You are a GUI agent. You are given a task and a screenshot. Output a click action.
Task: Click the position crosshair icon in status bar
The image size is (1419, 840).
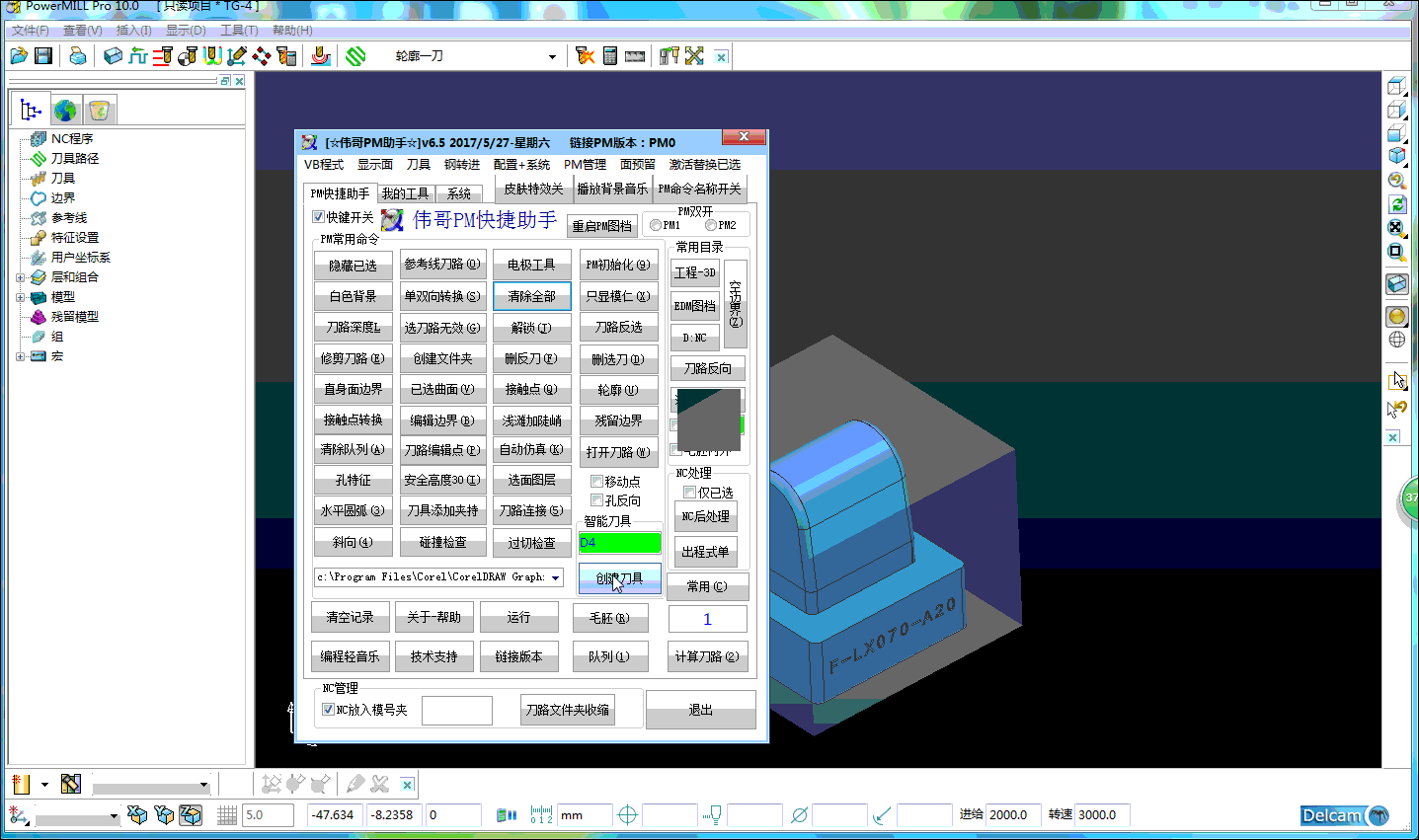(x=627, y=815)
